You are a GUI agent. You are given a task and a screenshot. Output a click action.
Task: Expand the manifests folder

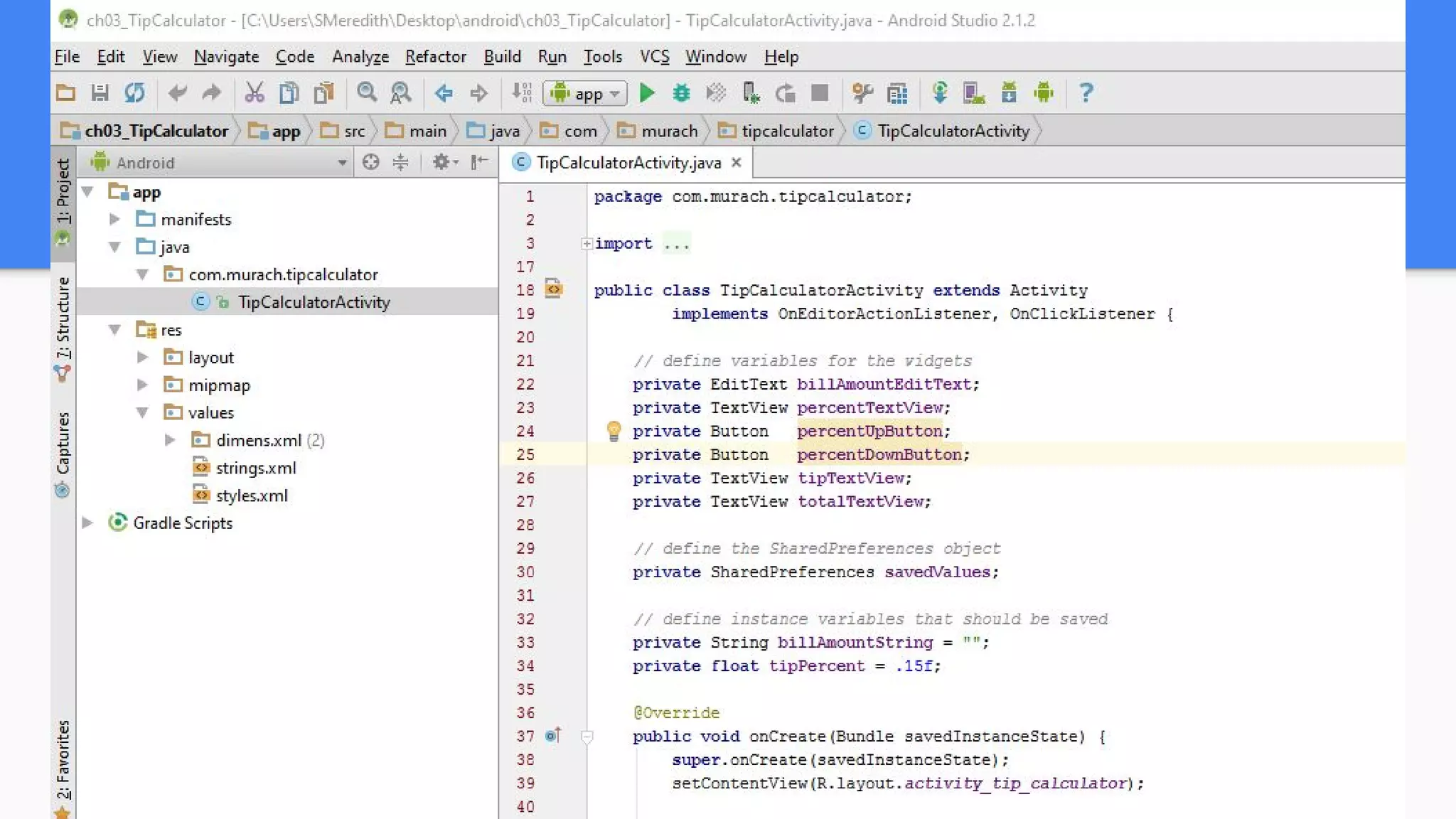[x=114, y=220]
